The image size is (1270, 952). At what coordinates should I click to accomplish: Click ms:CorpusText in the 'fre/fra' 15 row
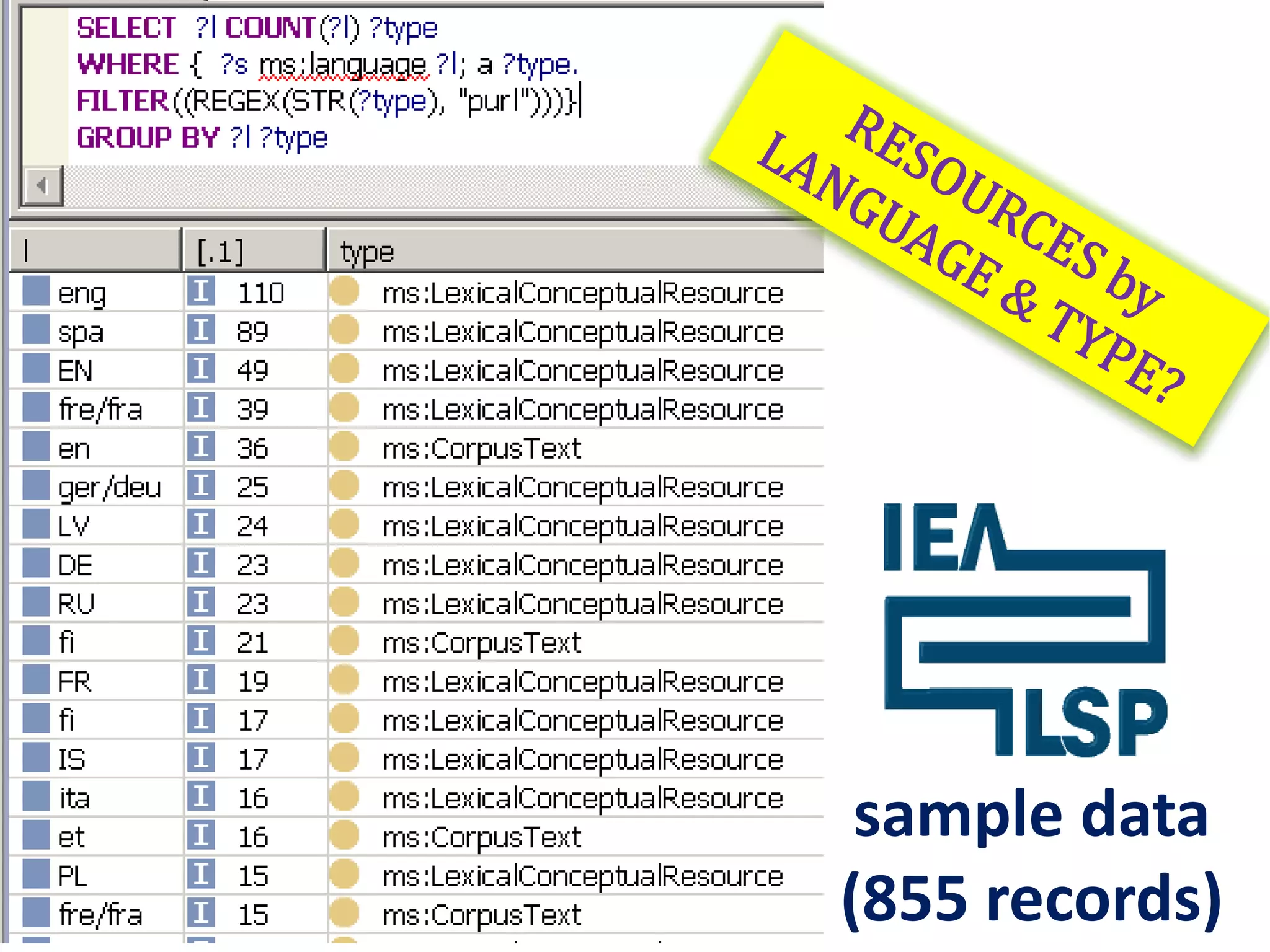pyautogui.click(x=482, y=916)
